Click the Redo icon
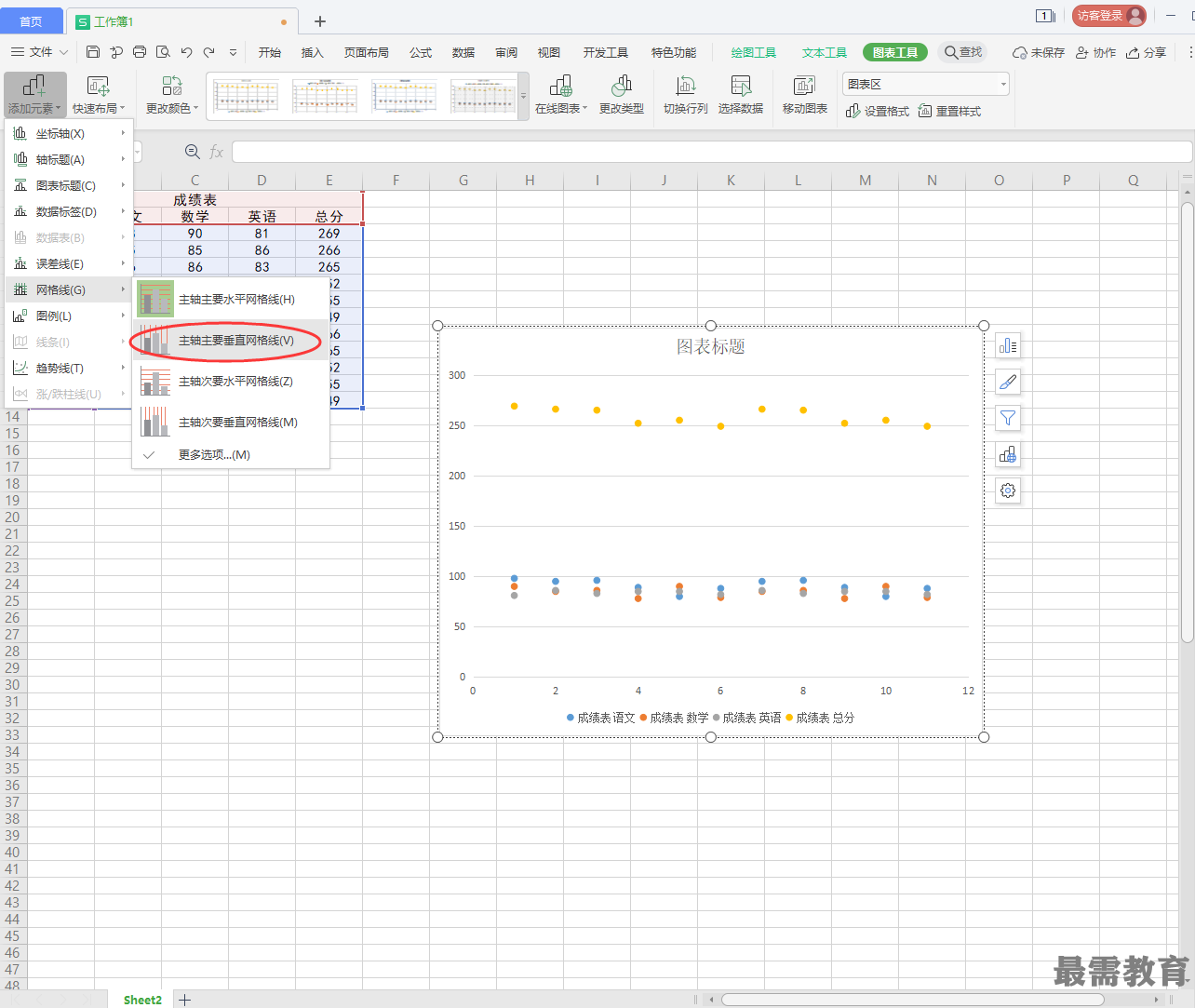Image resolution: width=1195 pixels, height=1008 pixels. click(209, 52)
